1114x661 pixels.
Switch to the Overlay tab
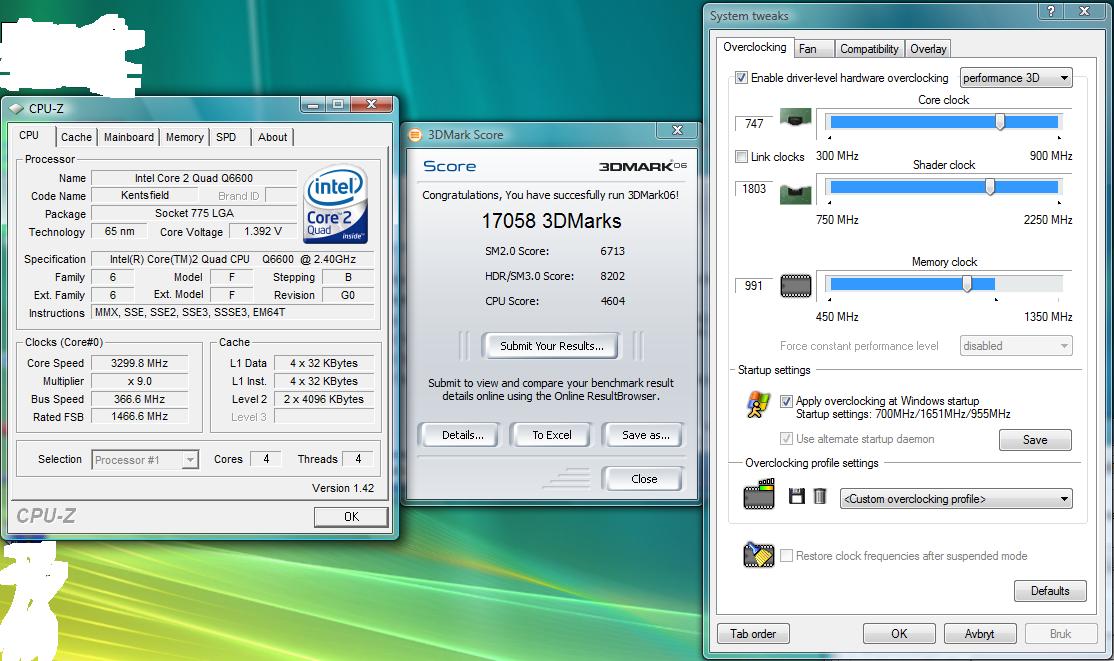tap(928, 49)
